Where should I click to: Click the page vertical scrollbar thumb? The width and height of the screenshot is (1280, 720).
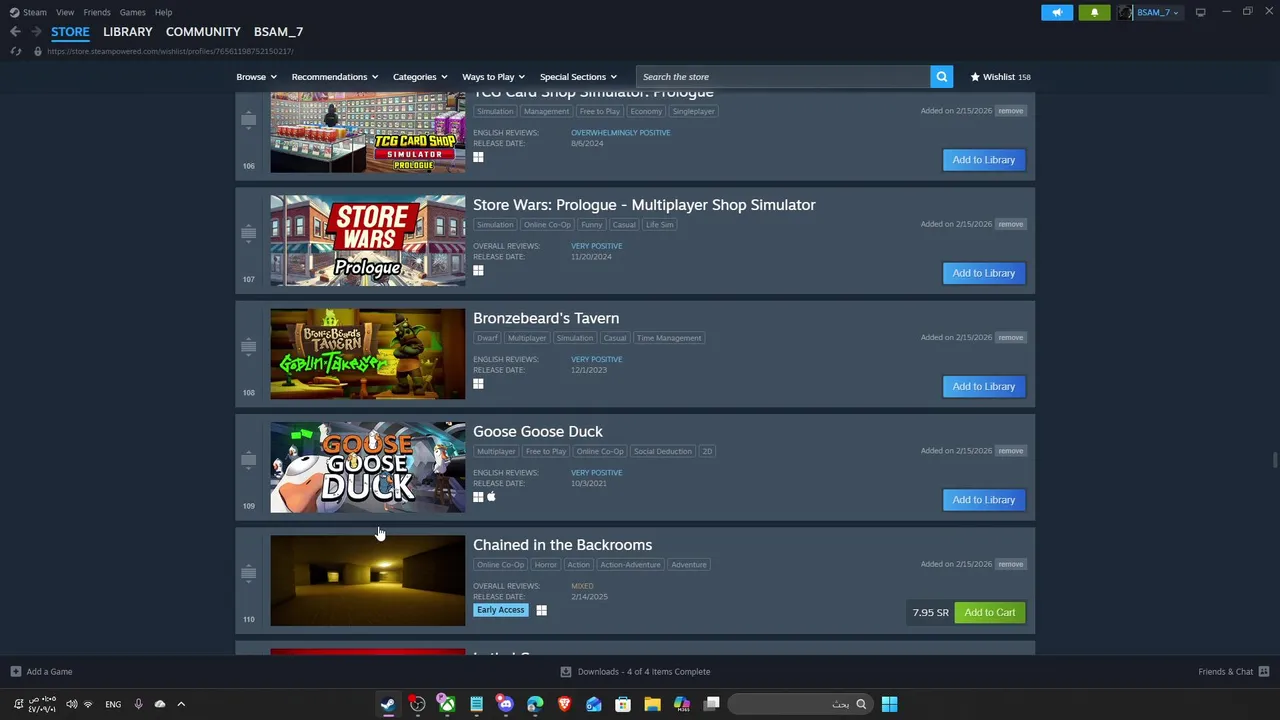tap(1274, 460)
